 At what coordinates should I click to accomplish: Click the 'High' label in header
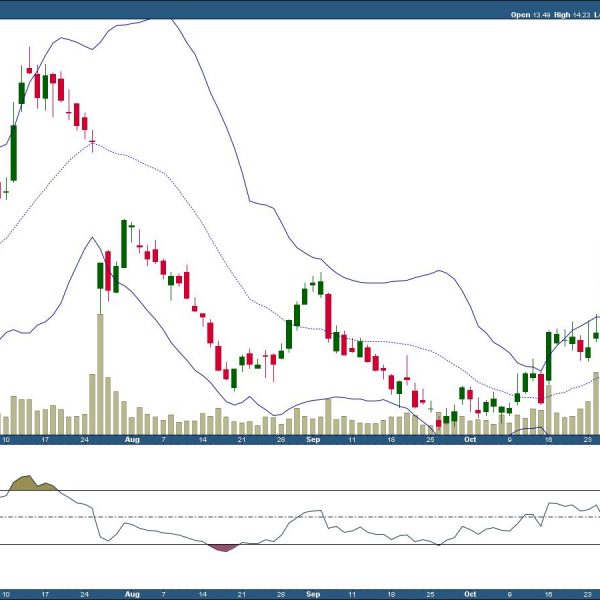562,15
